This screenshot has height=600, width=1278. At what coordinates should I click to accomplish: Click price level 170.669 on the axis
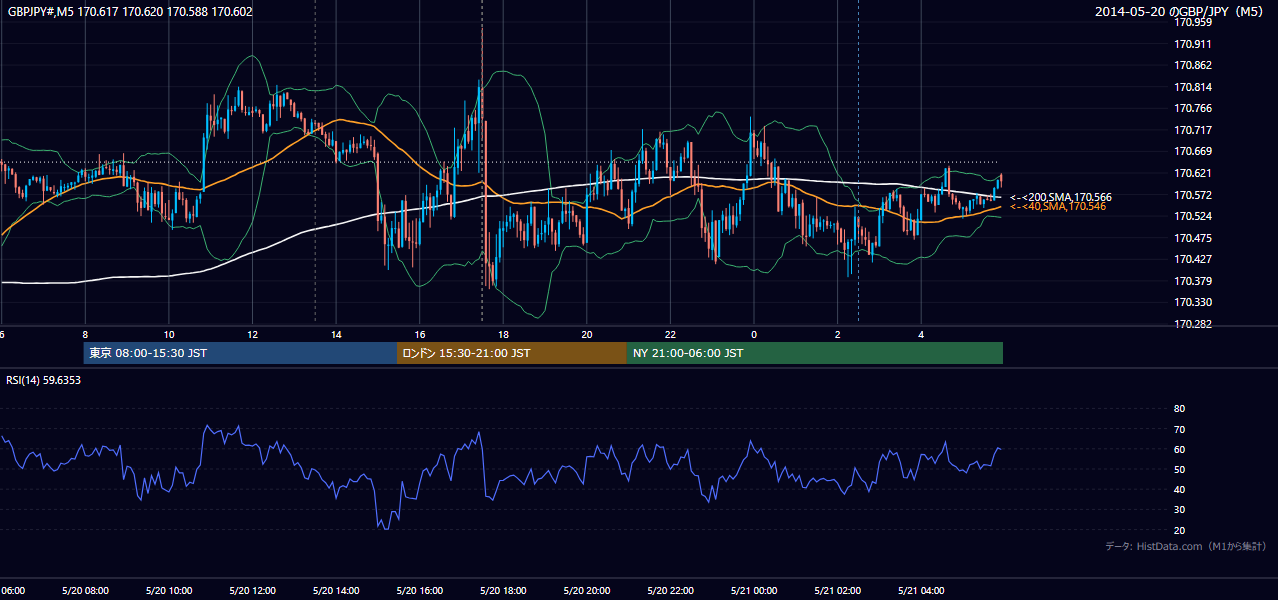click(1193, 151)
